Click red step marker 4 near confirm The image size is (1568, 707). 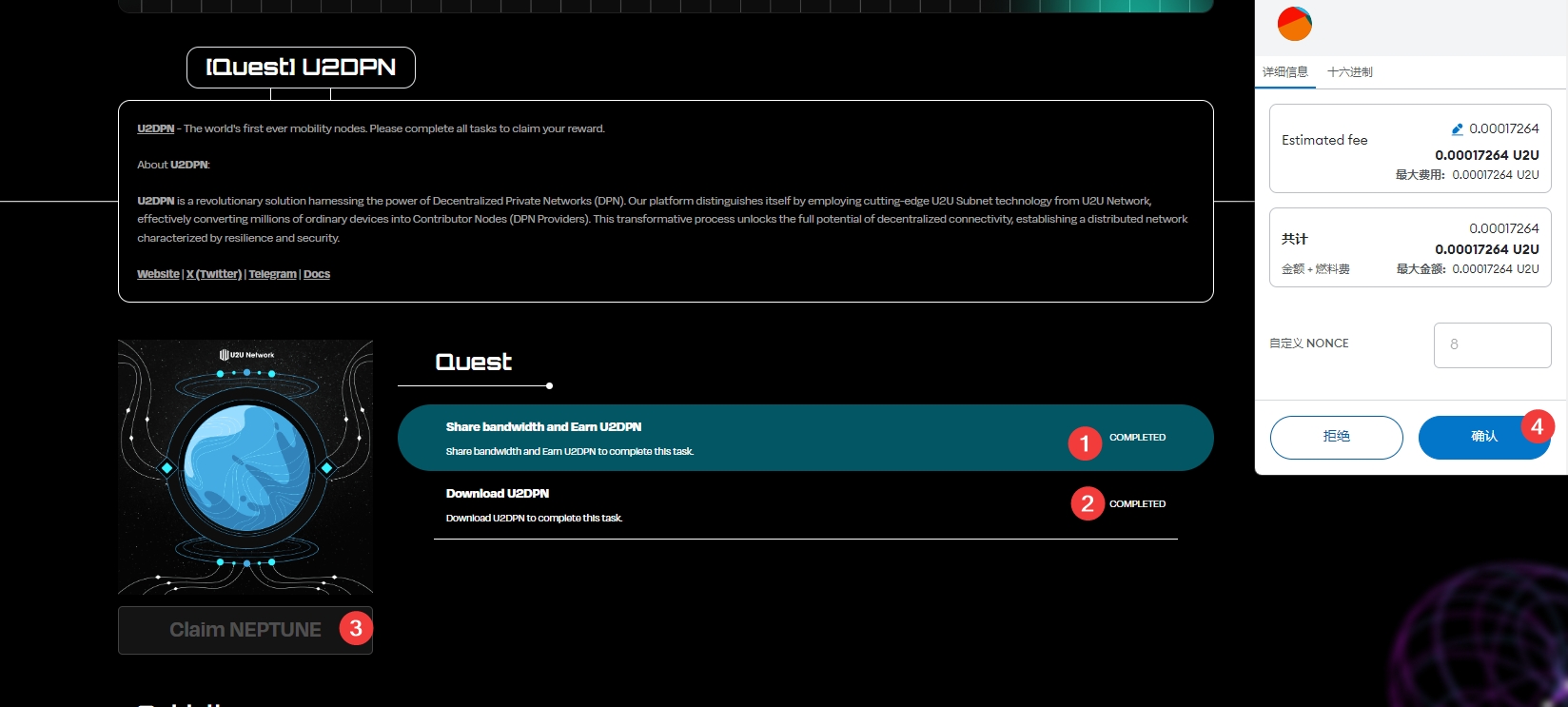point(1537,426)
